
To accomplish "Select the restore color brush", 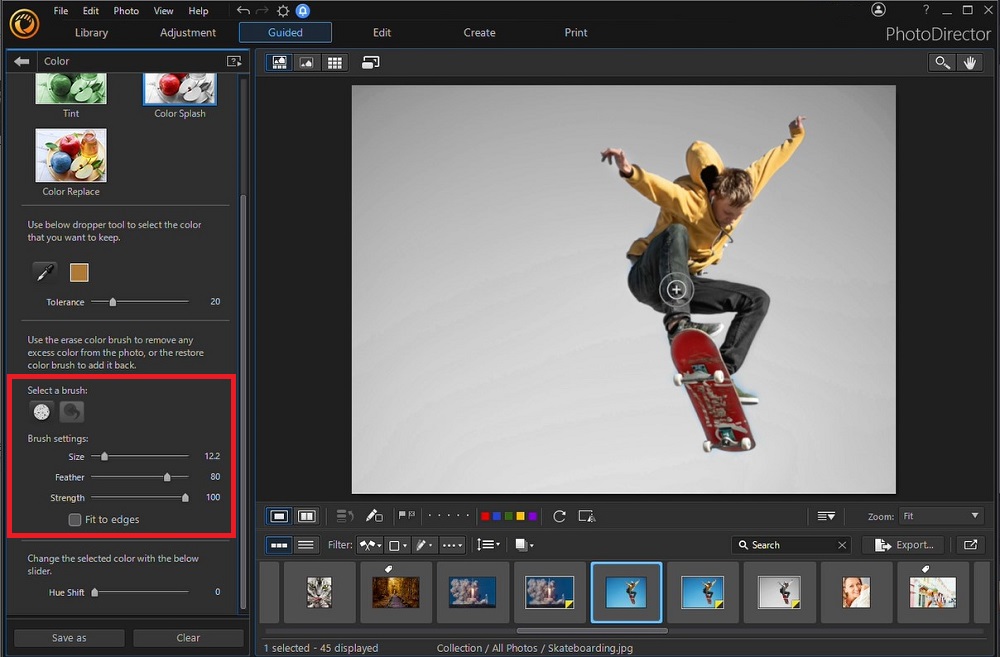I will (x=70, y=410).
